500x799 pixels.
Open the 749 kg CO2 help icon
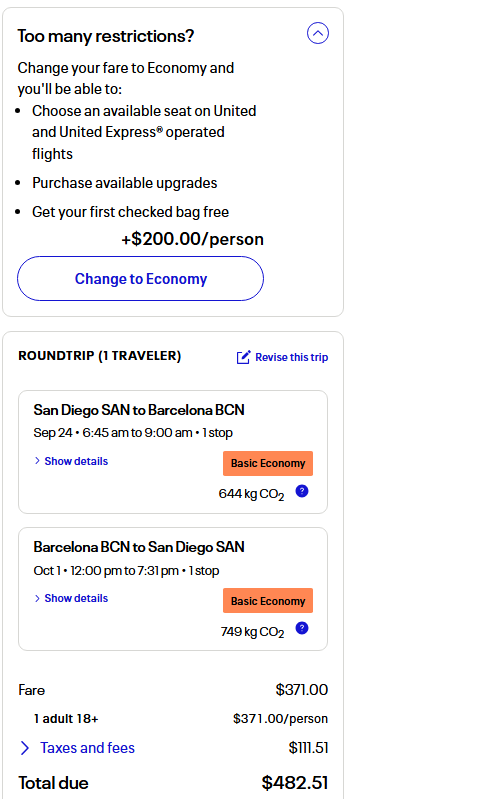point(302,628)
